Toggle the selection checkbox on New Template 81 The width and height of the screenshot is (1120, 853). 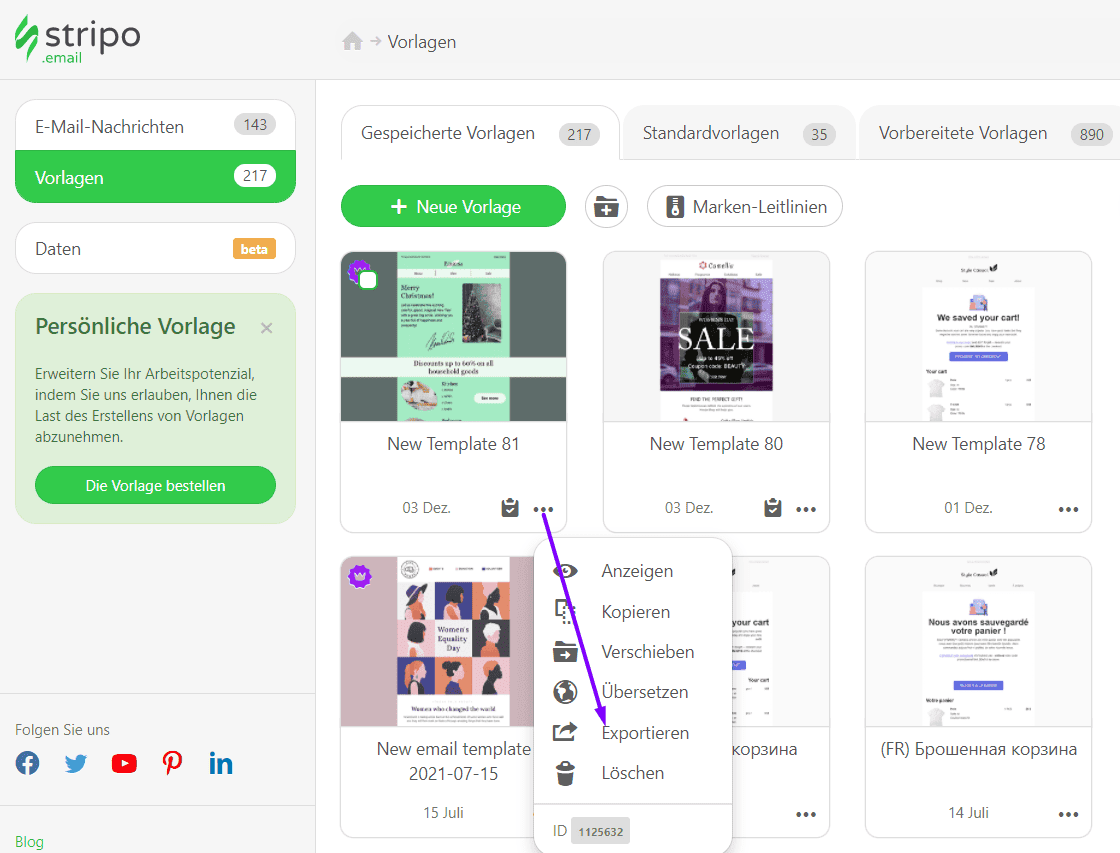367,280
